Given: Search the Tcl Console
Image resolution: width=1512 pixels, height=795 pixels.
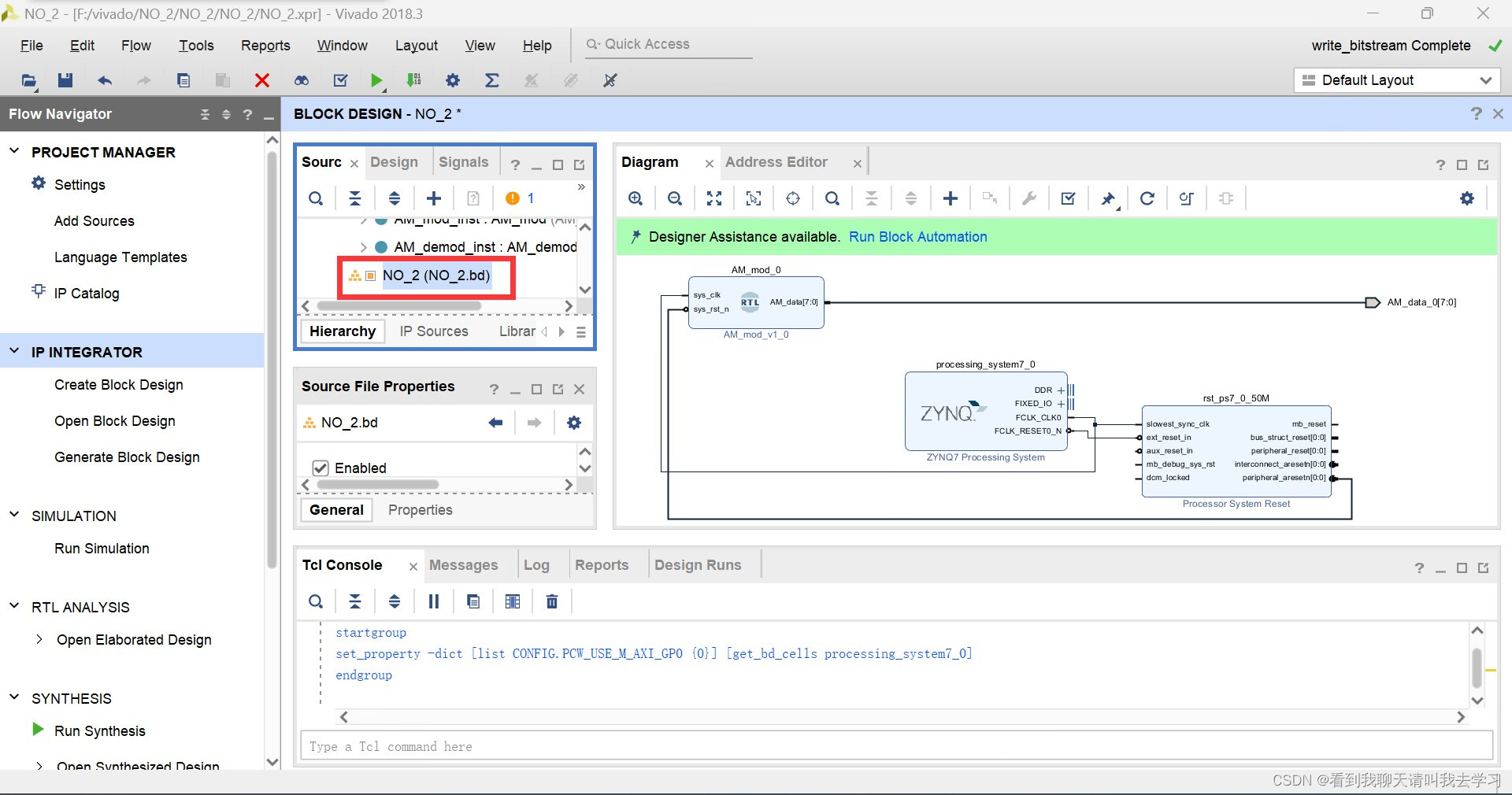Looking at the screenshot, I should pos(316,601).
